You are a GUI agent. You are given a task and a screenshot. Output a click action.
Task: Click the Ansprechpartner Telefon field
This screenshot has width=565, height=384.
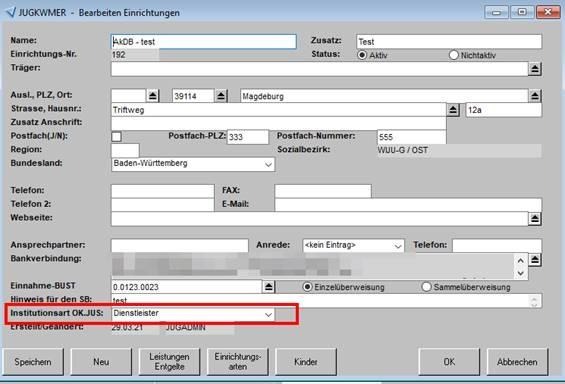click(497, 246)
